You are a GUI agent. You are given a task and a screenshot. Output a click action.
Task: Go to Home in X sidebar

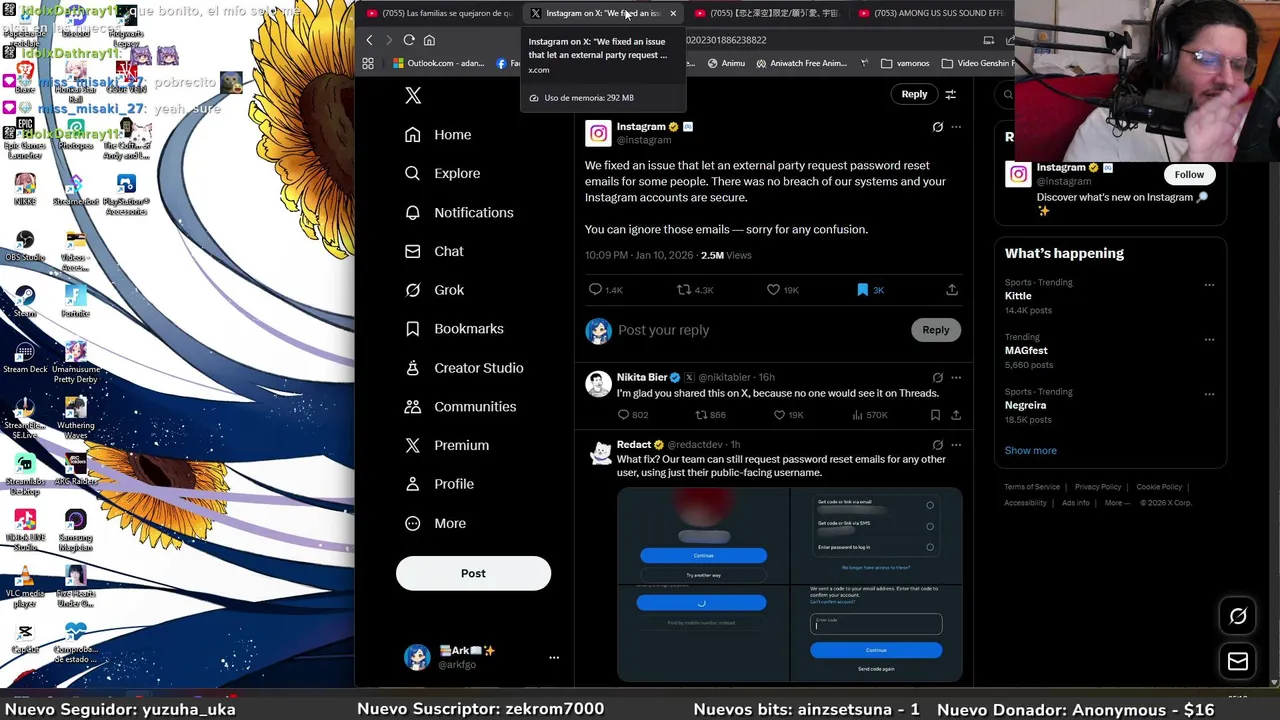pos(438,135)
